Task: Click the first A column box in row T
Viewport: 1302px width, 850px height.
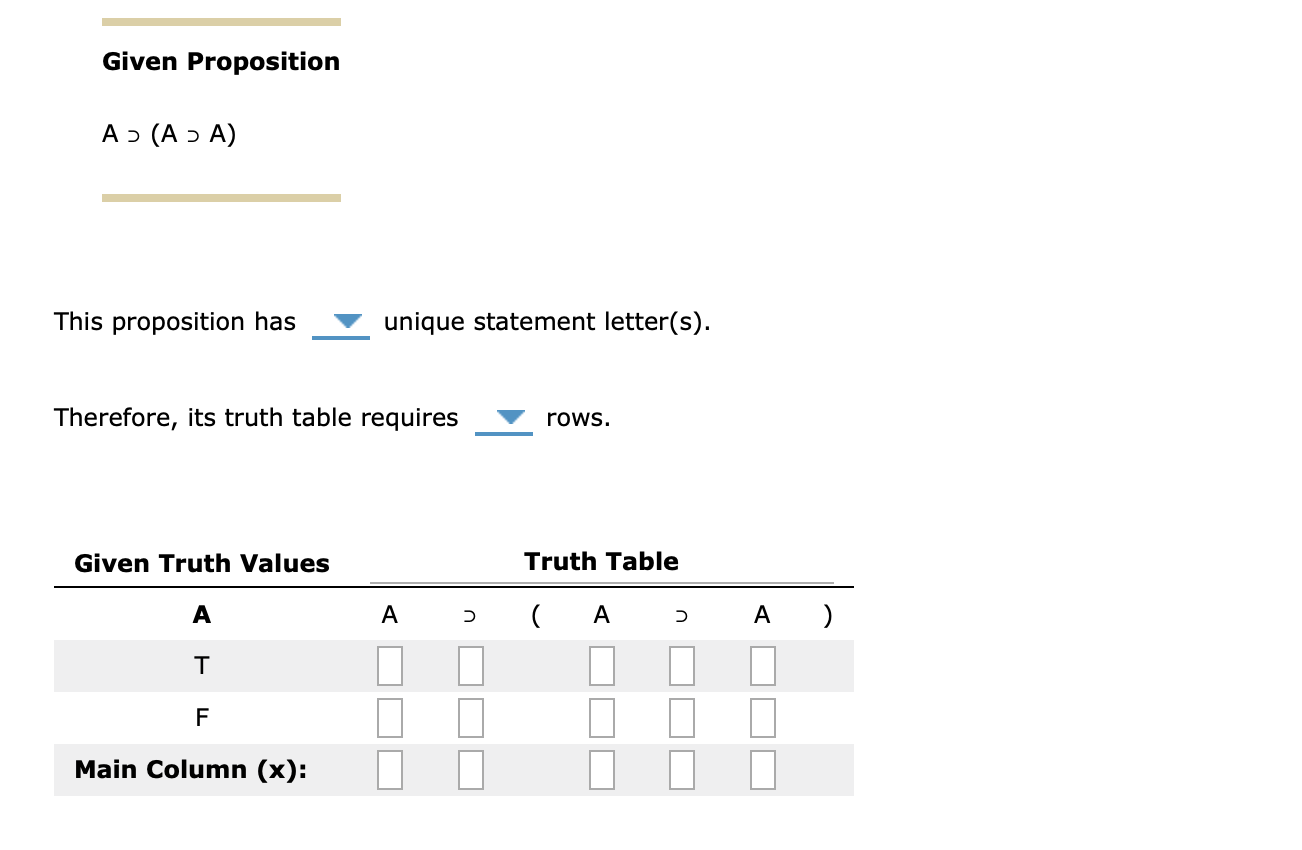Action: [x=390, y=665]
